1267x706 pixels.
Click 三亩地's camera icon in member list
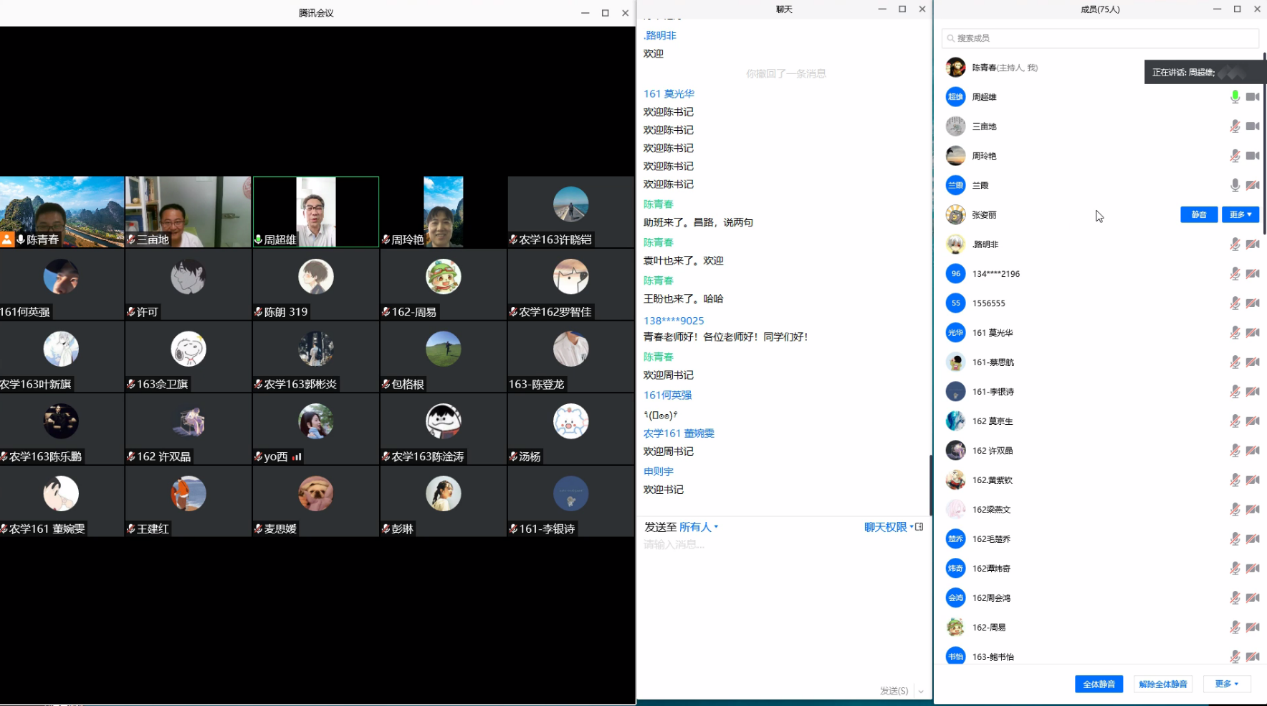click(x=1252, y=126)
